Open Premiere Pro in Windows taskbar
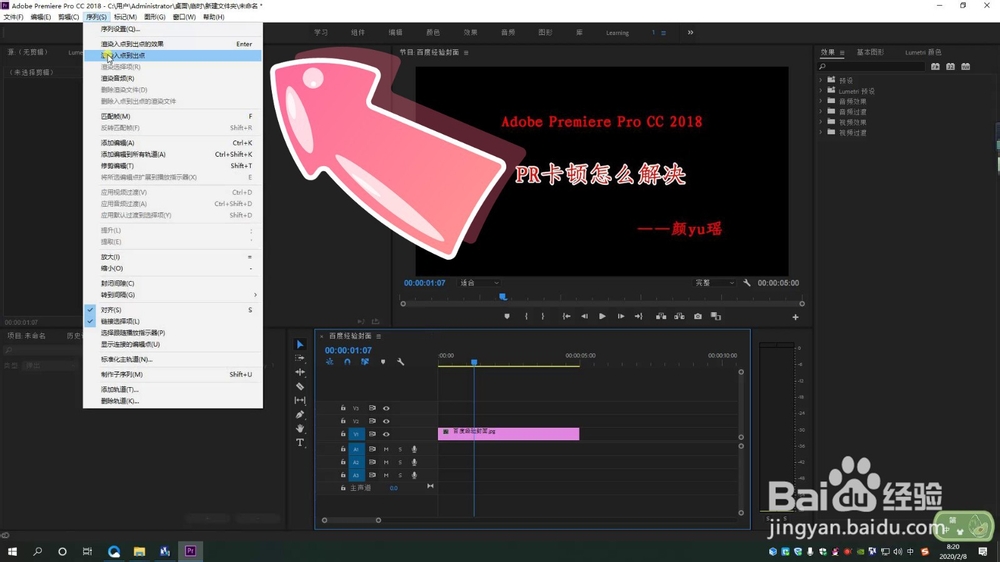Image resolution: width=1000 pixels, height=562 pixels. [190, 551]
